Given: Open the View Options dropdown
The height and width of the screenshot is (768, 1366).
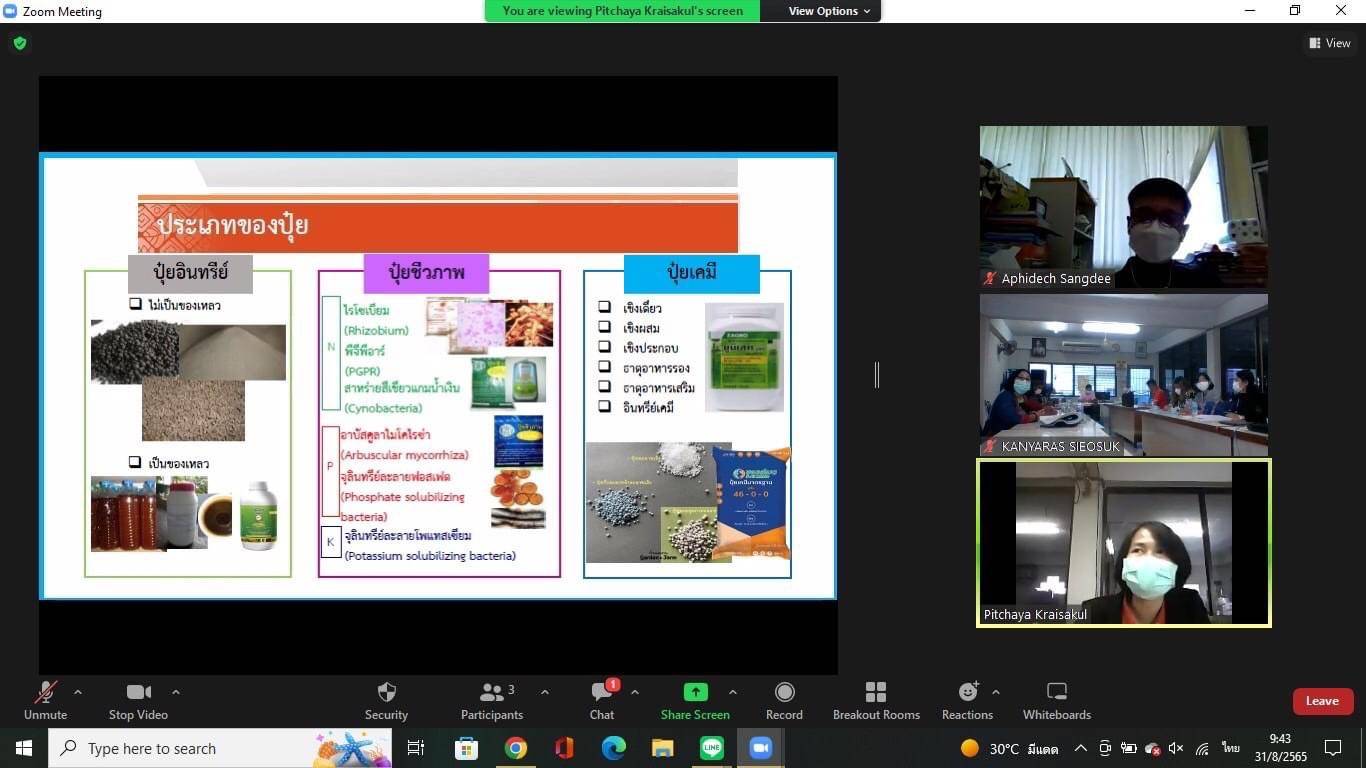Looking at the screenshot, I should tap(829, 11).
